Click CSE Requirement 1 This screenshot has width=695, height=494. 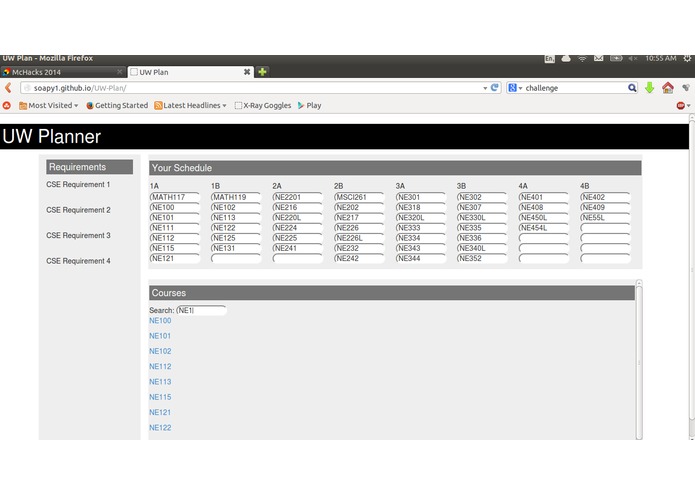78,184
